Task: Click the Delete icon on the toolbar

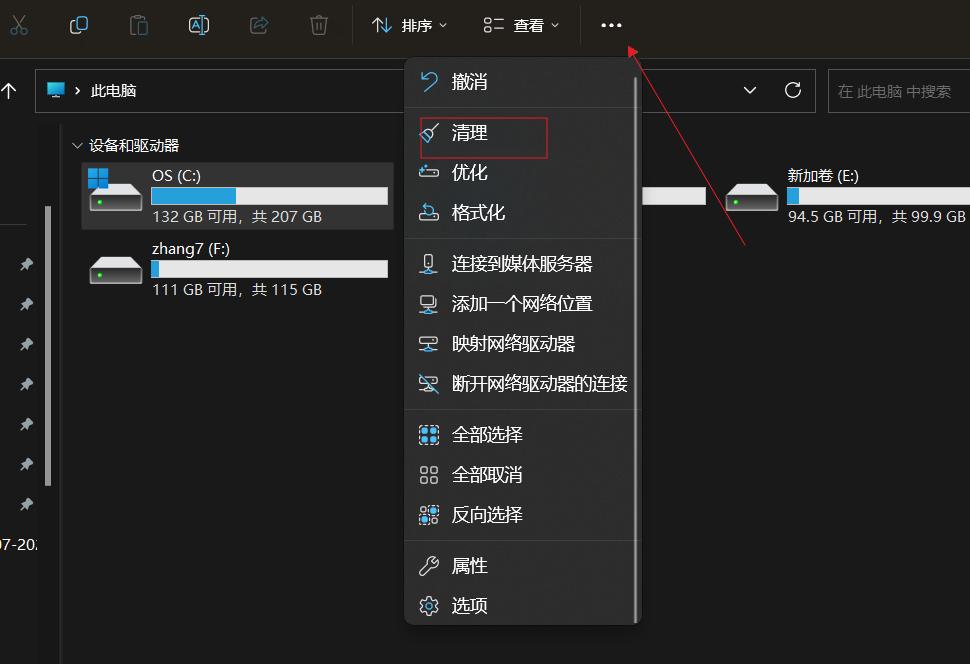Action: (x=319, y=25)
